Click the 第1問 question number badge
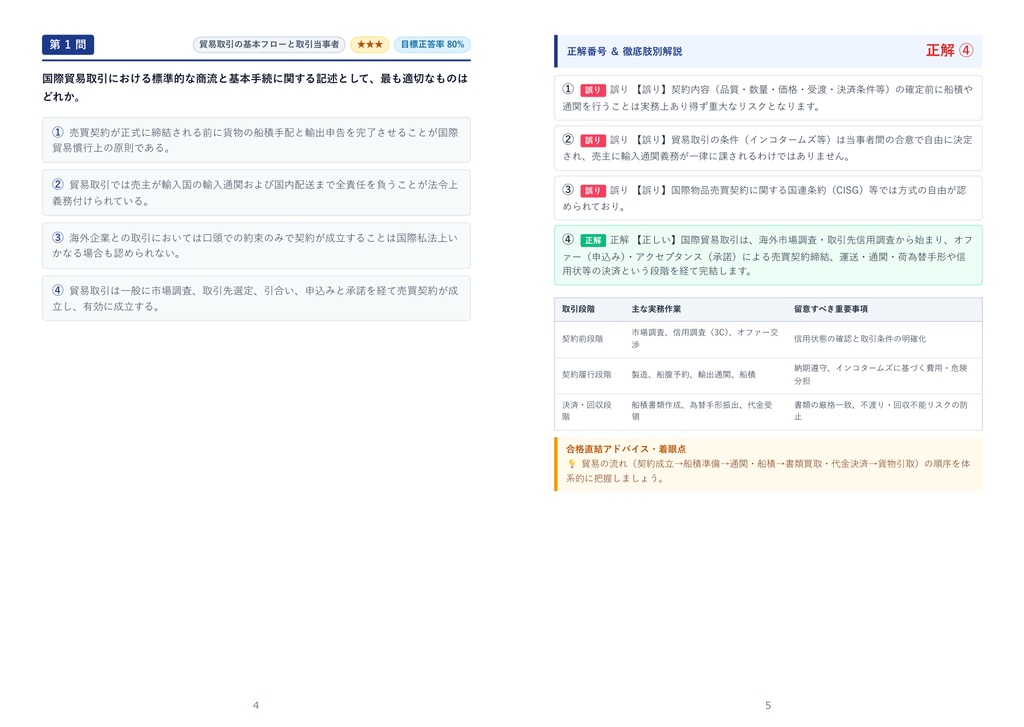1024x727 pixels. (68, 44)
